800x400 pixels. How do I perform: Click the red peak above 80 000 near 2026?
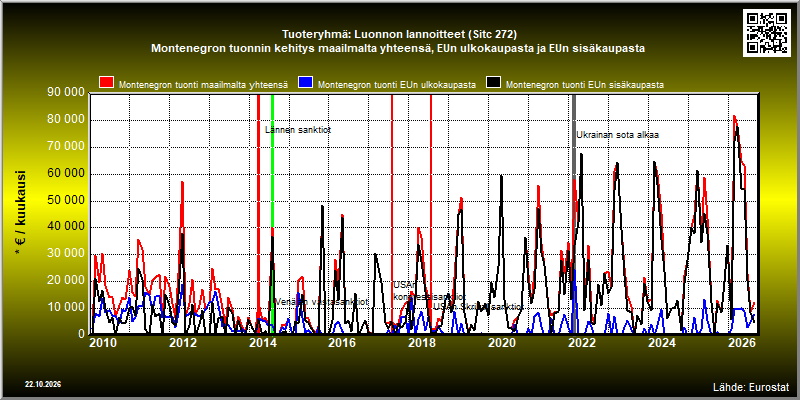[x=735, y=117]
